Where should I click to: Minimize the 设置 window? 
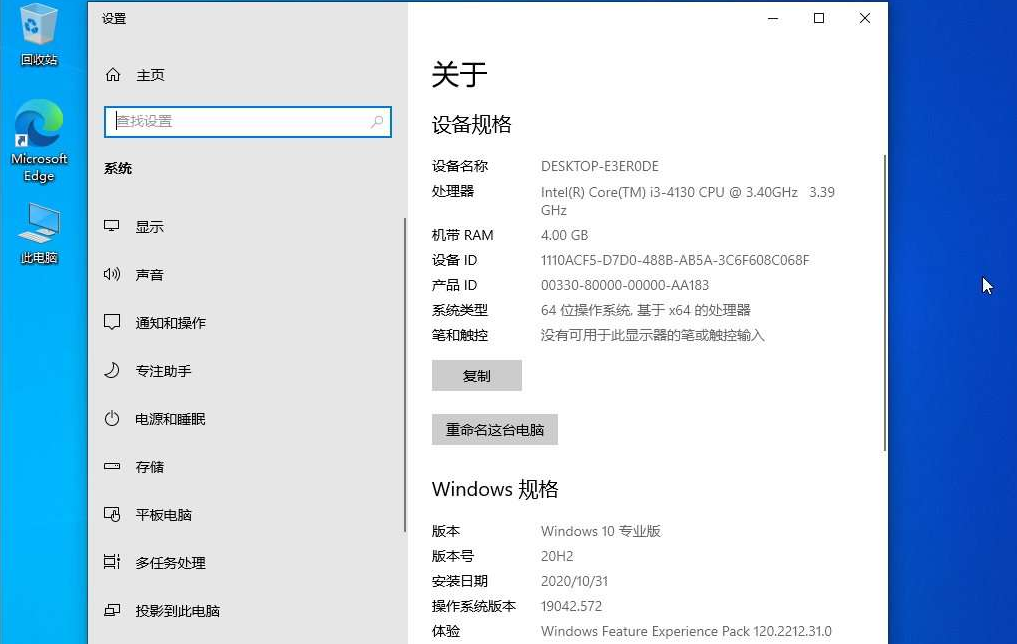[772, 18]
